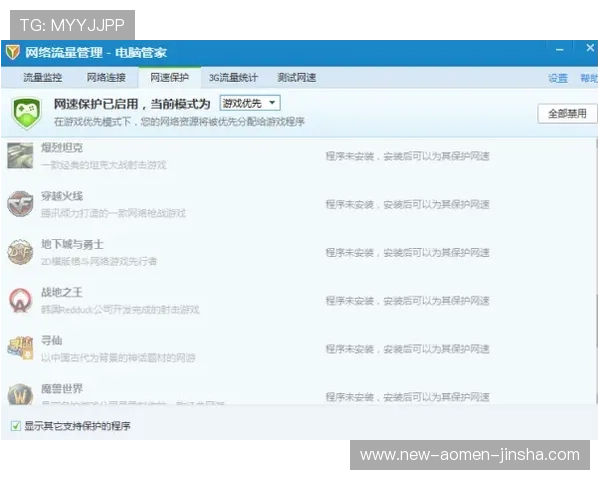Viewport: 600px width, 480px height.
Task: Select the 寻仙 game icon
Action: [20, 348]
